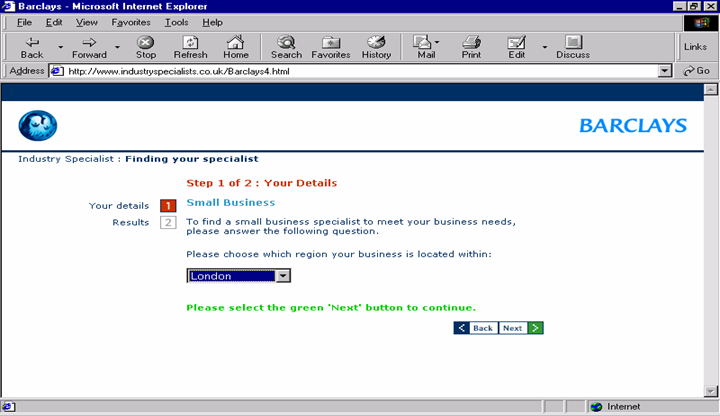Click the Address label
This screenshot has height=416, width=720.
[x=27, y=71]
